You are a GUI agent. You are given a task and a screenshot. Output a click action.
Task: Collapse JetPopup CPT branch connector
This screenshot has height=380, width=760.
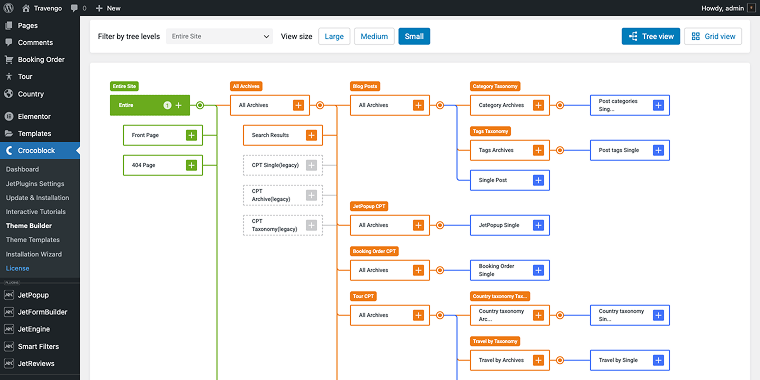tap(440, 225)
